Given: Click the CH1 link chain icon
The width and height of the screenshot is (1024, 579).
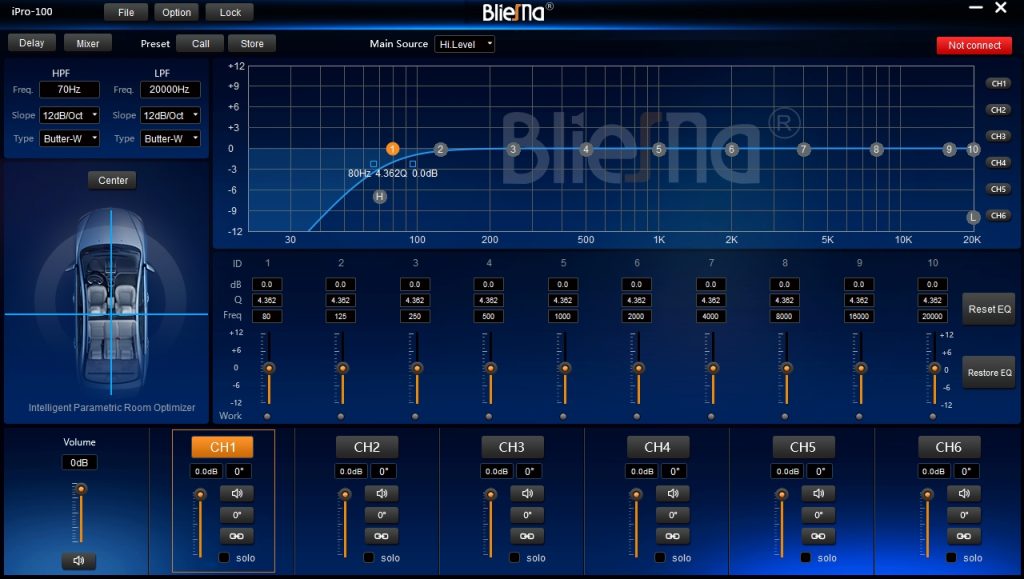Looking at the screenshot, I should [x=236, y=536].
